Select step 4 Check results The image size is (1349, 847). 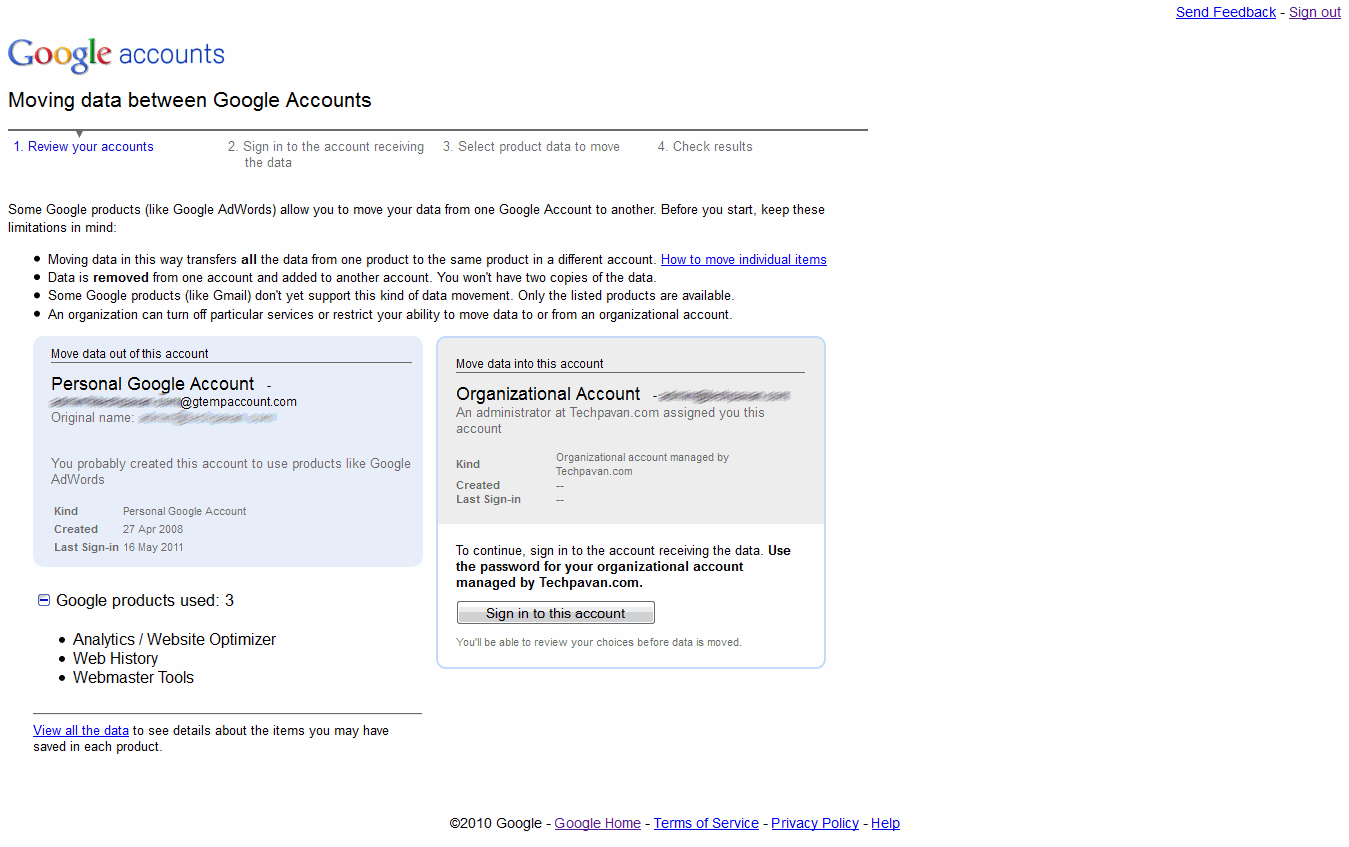[x=705, y=146]
